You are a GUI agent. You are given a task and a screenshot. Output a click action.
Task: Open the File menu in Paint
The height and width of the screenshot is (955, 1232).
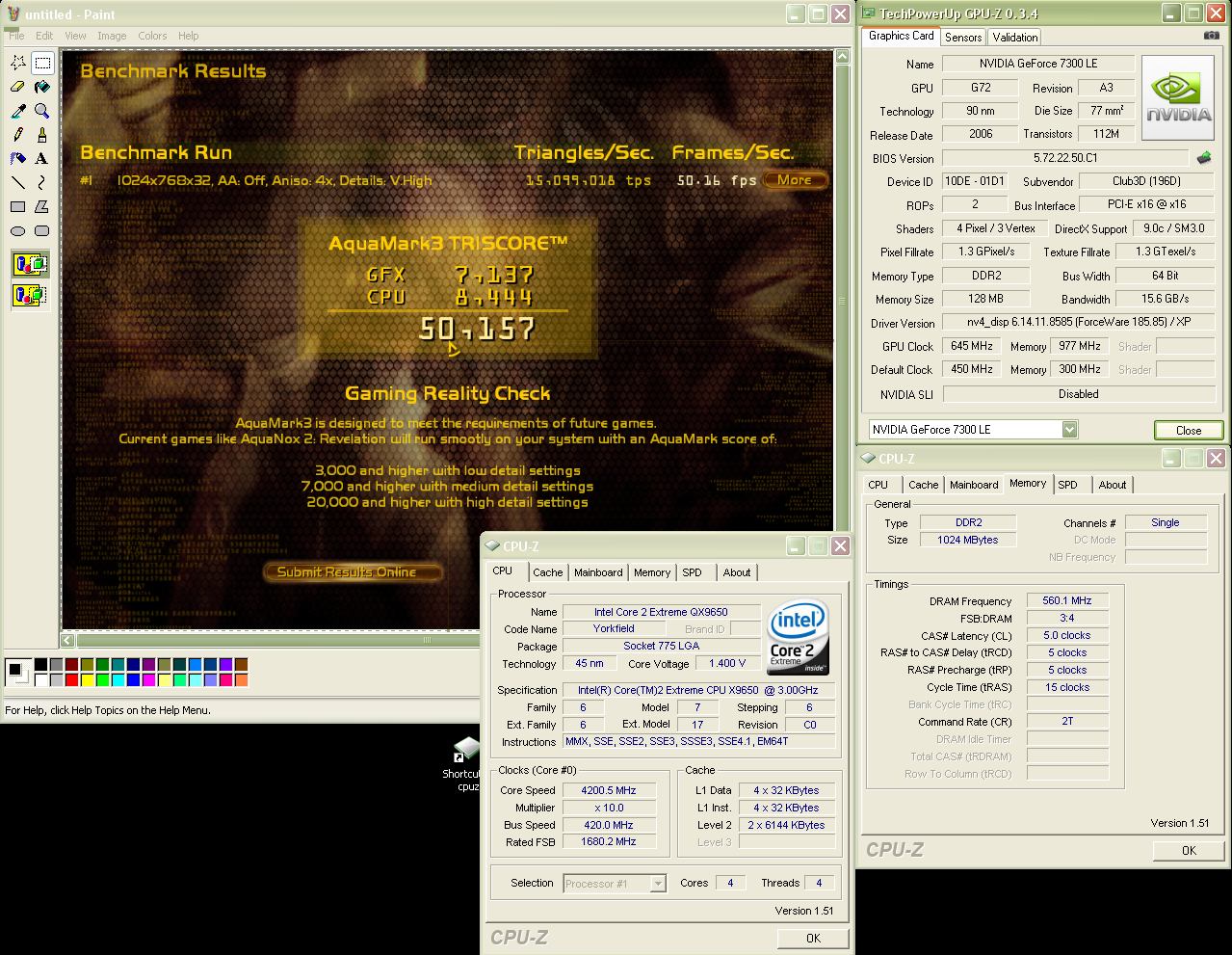click(16, 36)
